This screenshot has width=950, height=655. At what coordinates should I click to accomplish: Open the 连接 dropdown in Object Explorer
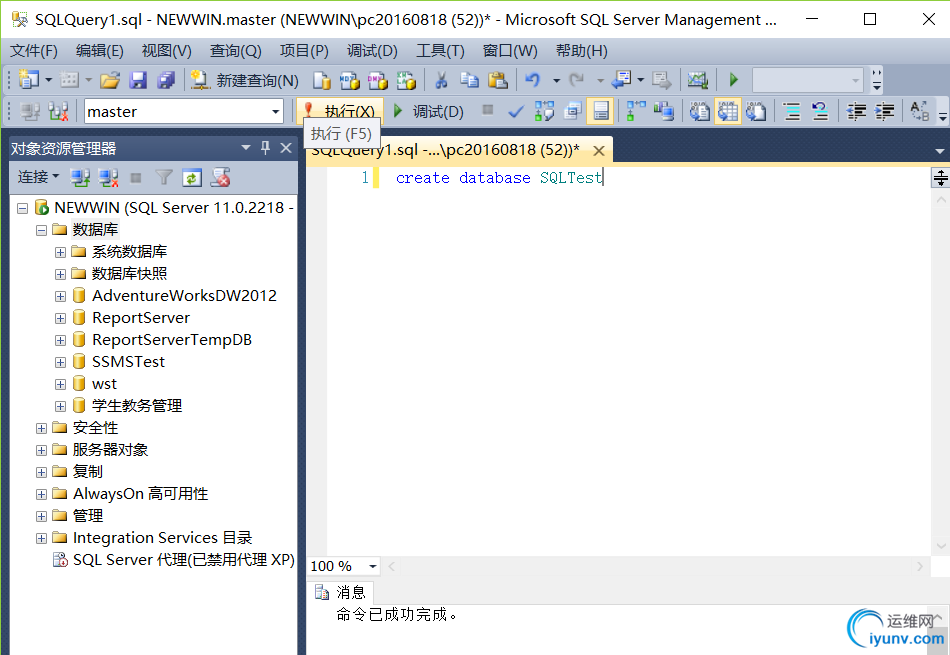pyautogui.click(x=38, y=177)
